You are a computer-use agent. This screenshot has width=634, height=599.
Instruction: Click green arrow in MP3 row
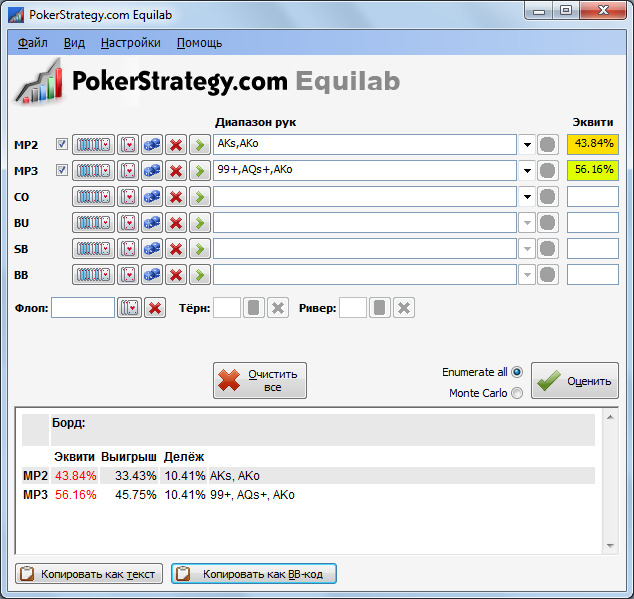(200, 171)
